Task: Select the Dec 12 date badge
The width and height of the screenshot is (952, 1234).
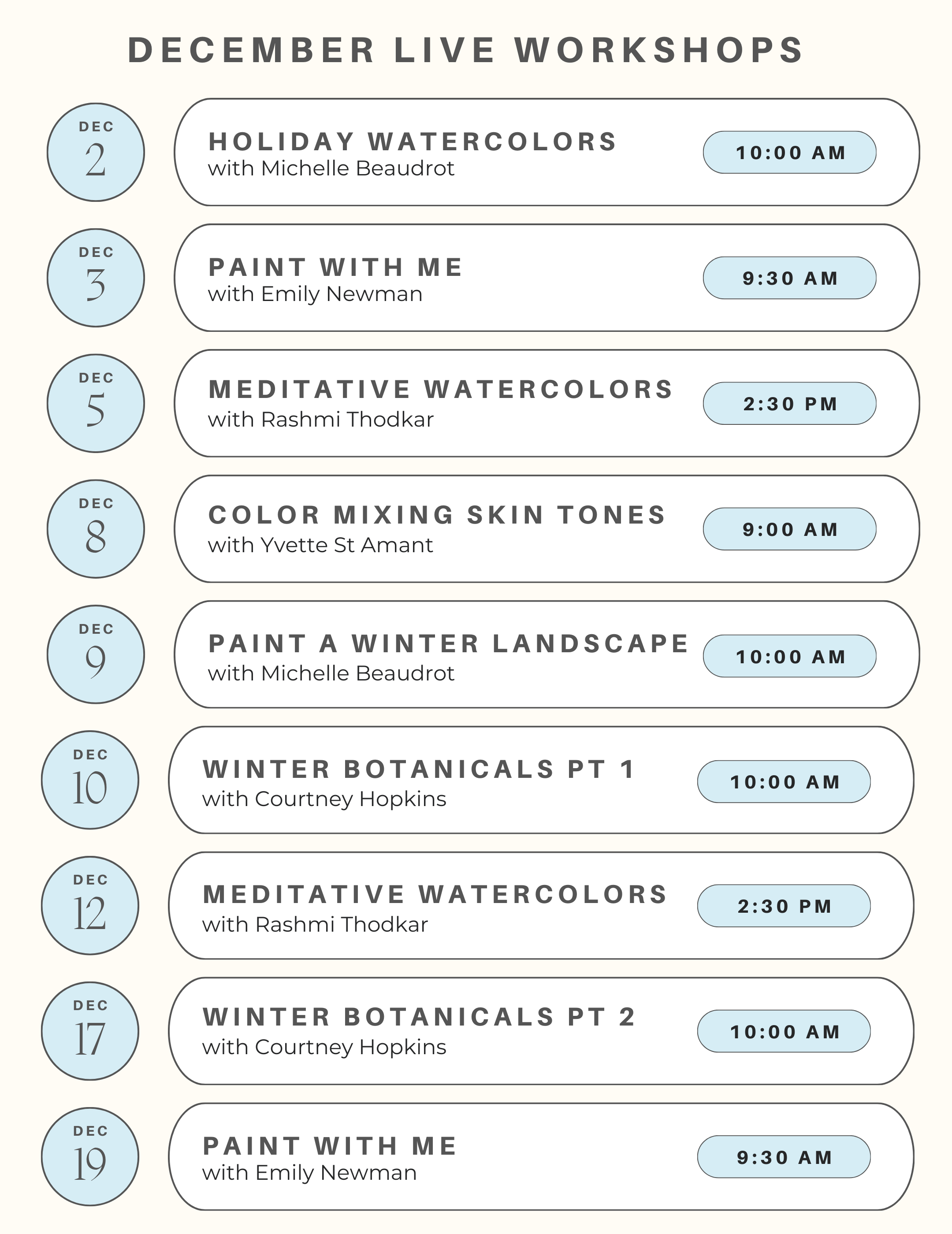Action: tap(90, 906)
